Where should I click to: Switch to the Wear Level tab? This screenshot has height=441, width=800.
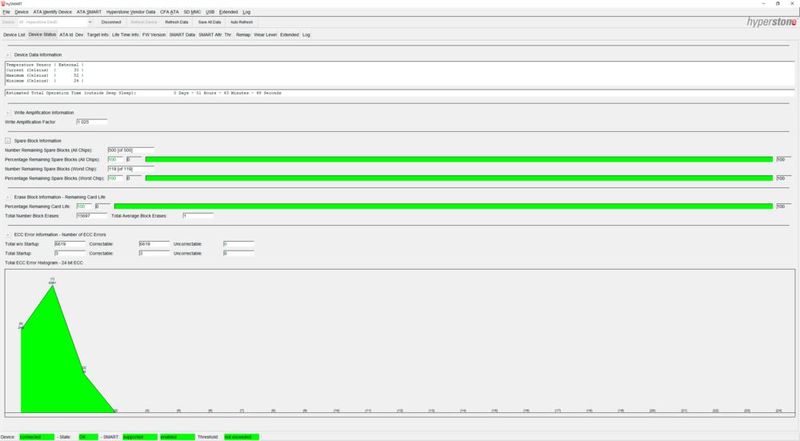pos(265,35)
